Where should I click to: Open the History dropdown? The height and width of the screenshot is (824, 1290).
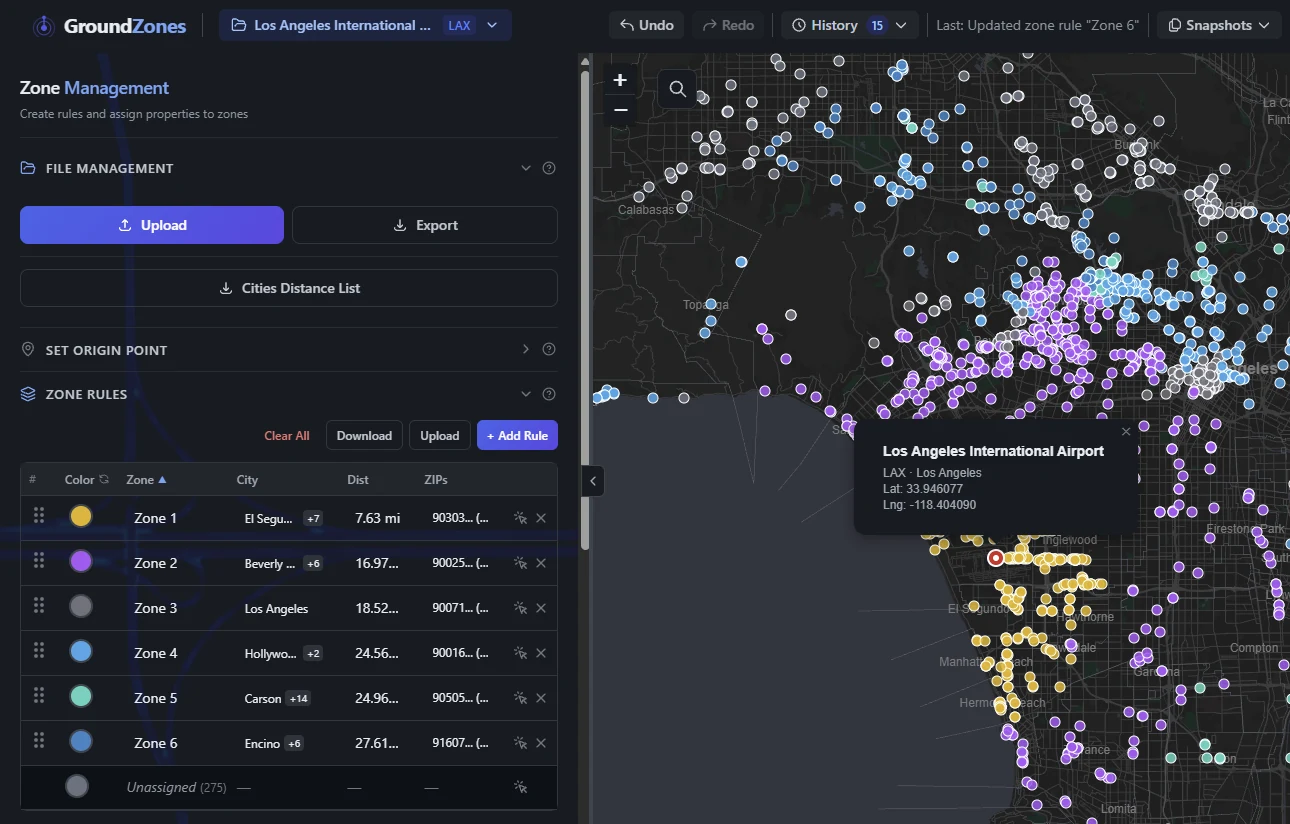pos(849,25)
